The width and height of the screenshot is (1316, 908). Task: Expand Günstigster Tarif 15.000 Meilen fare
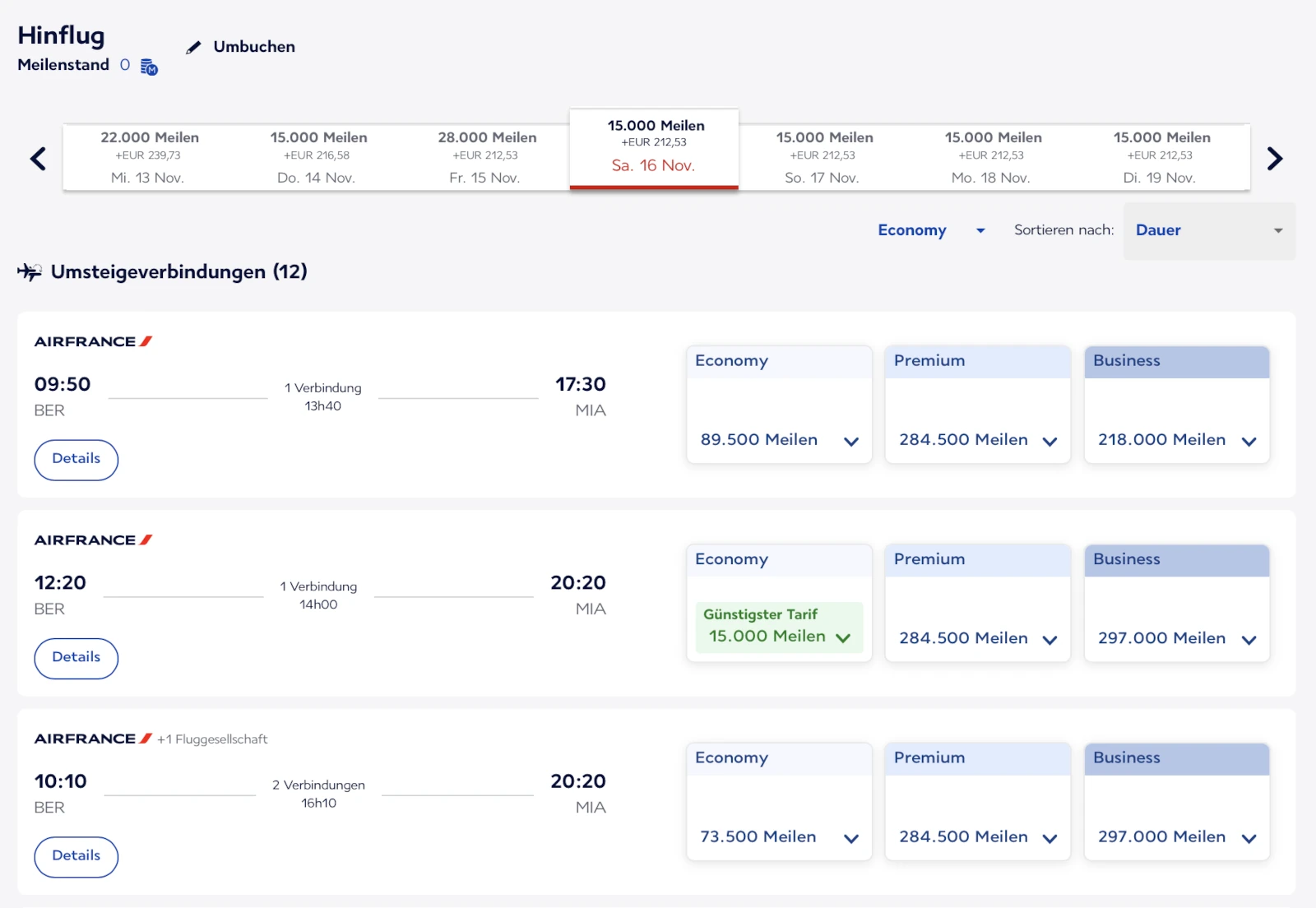pos(779,627)
